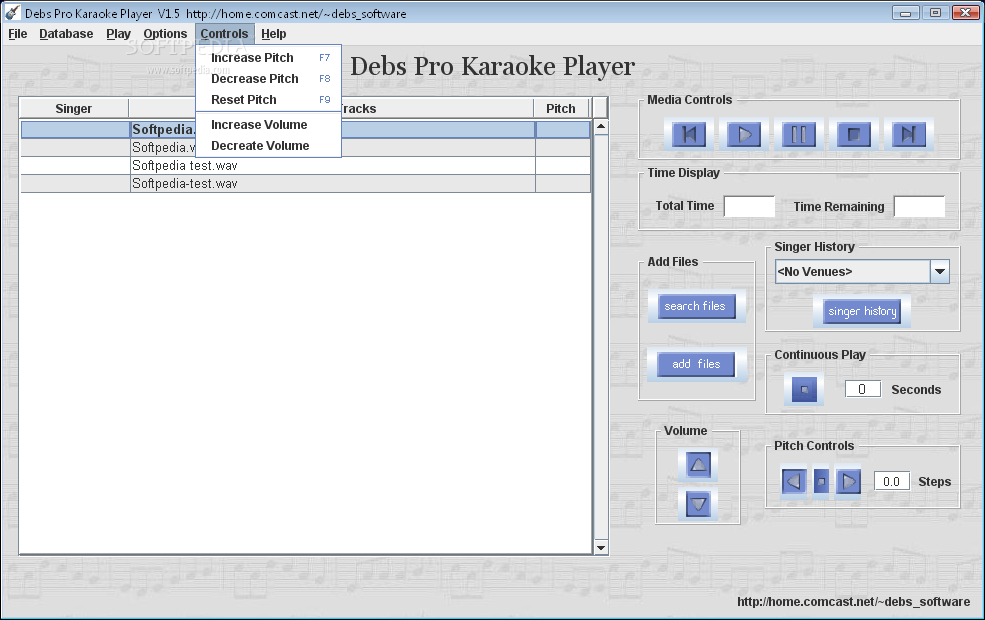Reset pitch with square button in Pitch Controls

[821, 482]
